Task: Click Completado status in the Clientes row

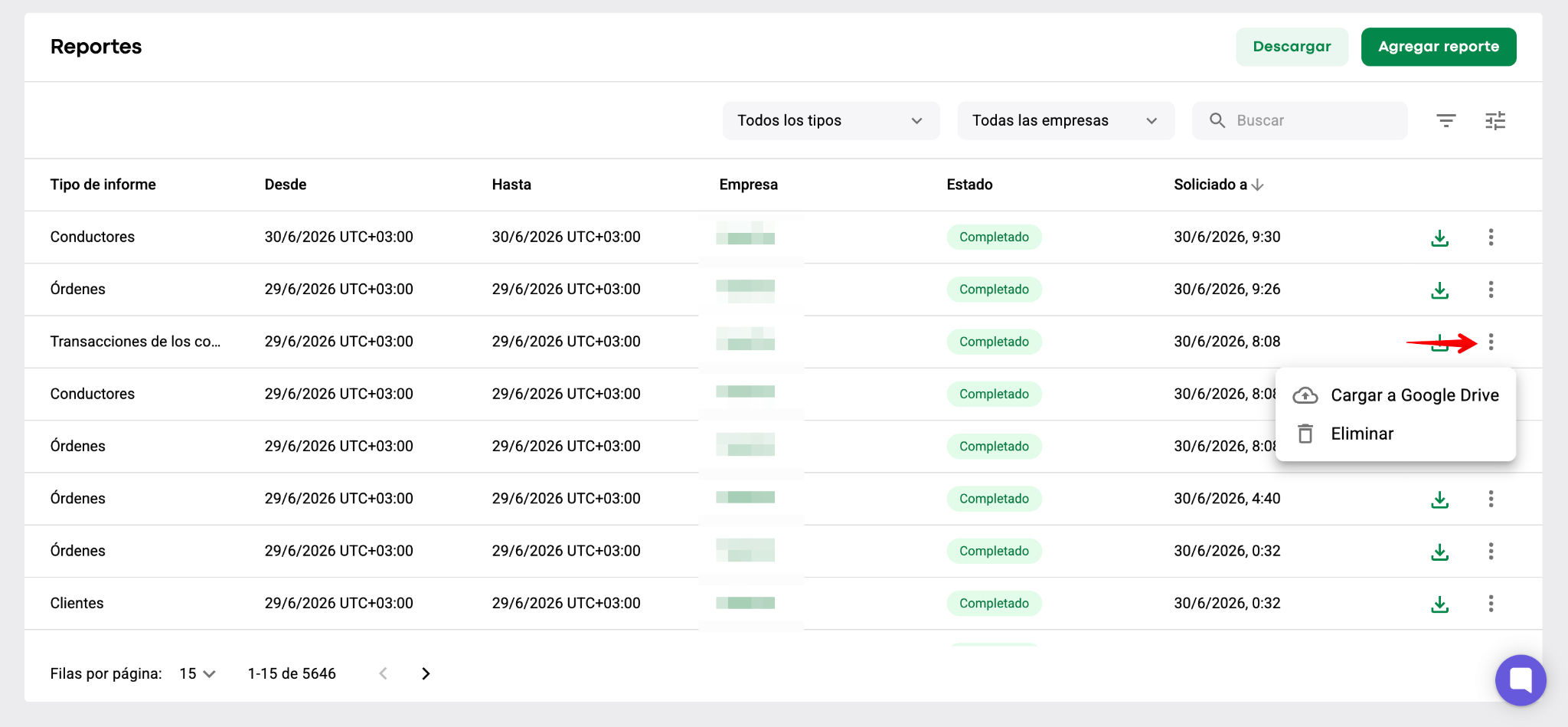Action: 994,604
